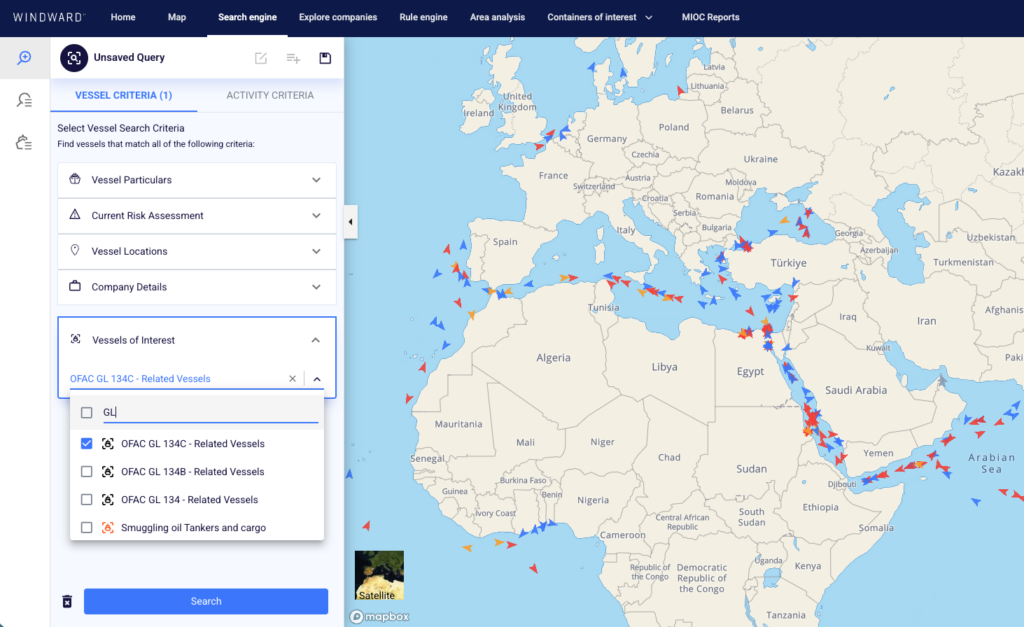This screenshot has width=1024, height=627.
Task: Toggle the select-all checkbox beside GL filter
Action: pos(86,413)
